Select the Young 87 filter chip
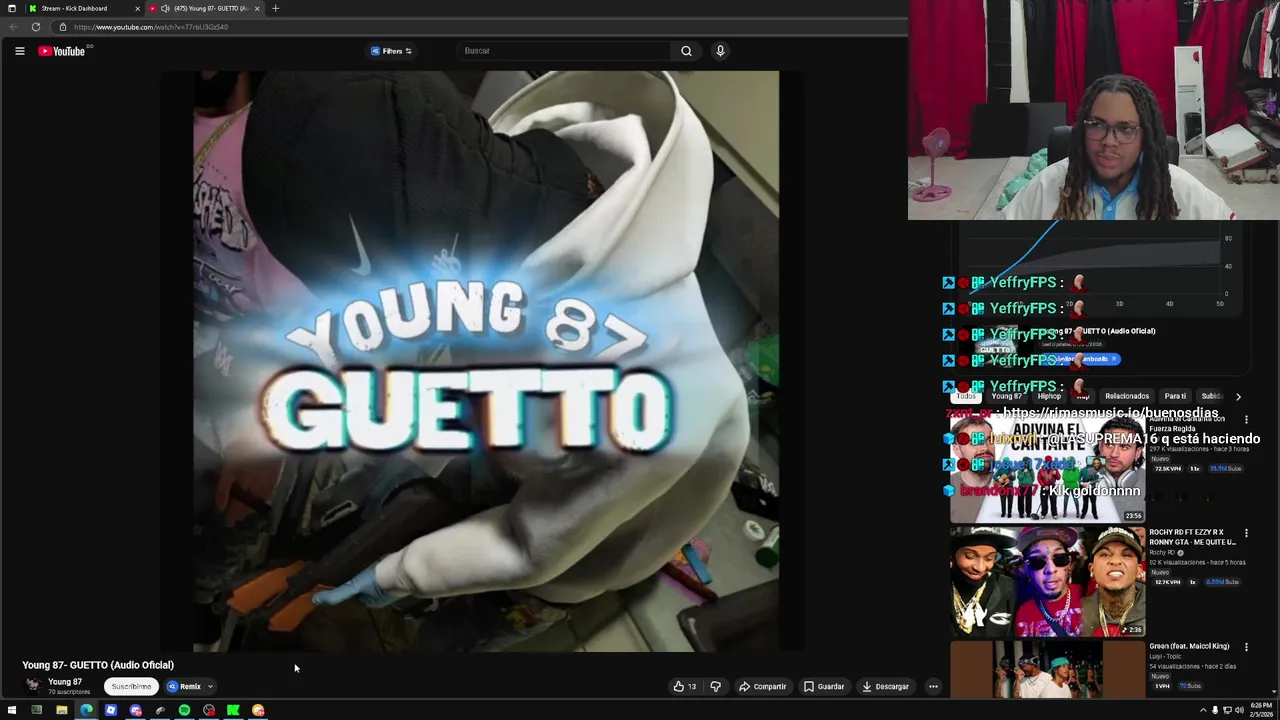 [x=1006, y=396]
